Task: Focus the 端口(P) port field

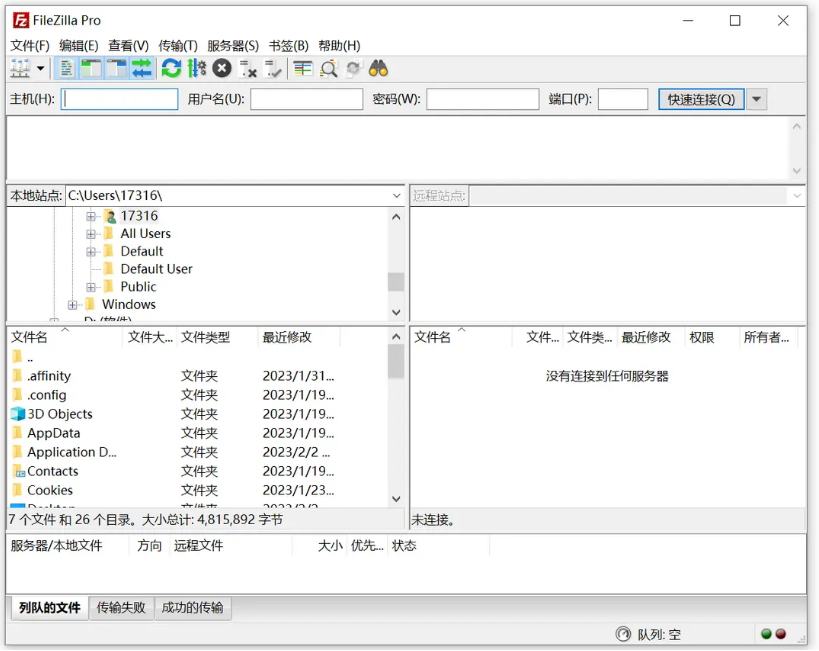Action: tap(623, 99)
